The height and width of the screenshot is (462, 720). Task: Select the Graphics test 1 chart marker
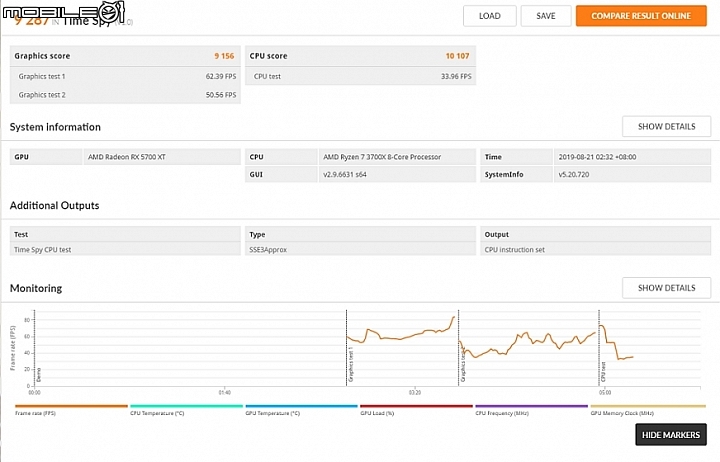[x=351, y=365]
